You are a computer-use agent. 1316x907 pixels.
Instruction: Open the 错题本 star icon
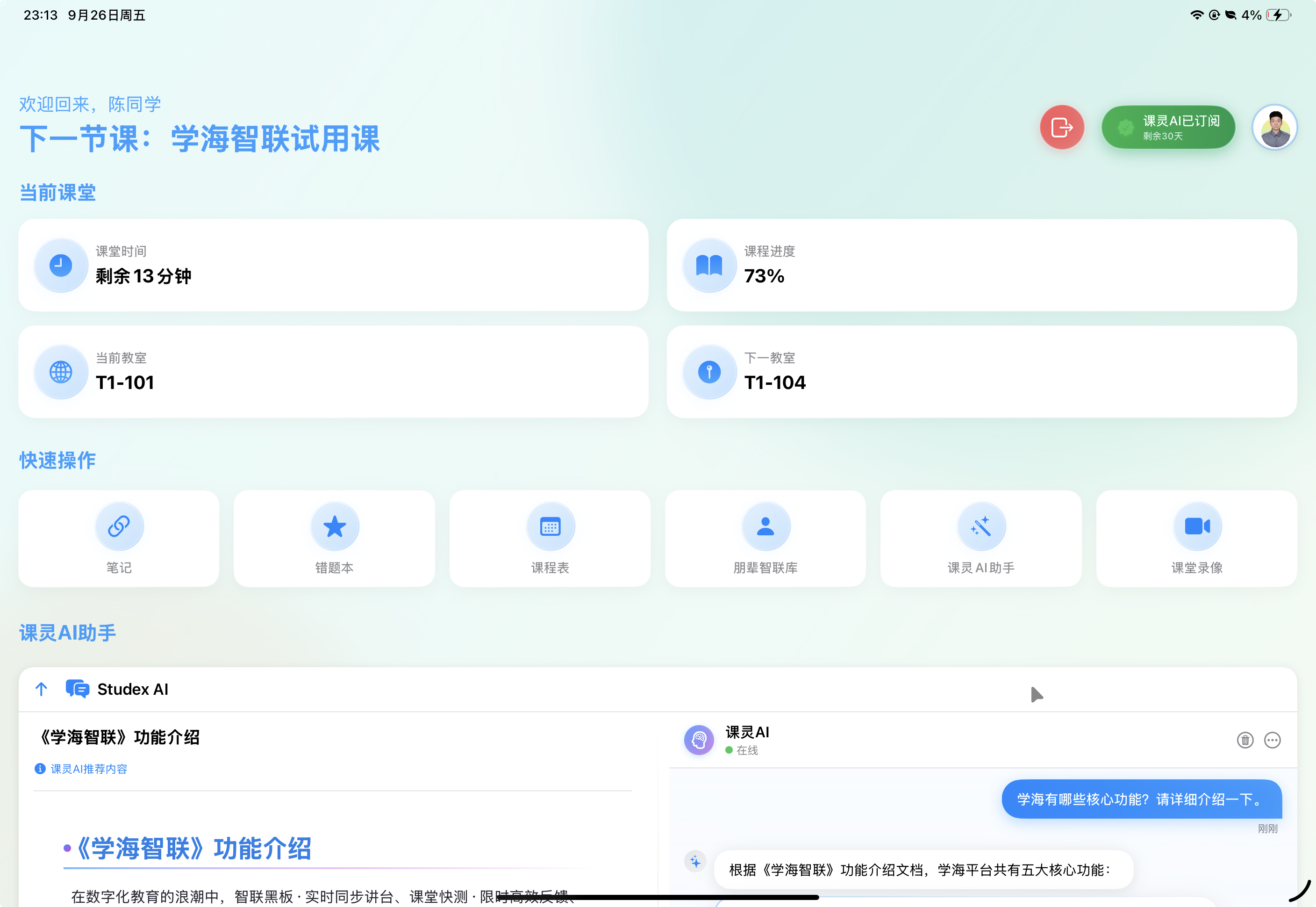click(334, 526)
